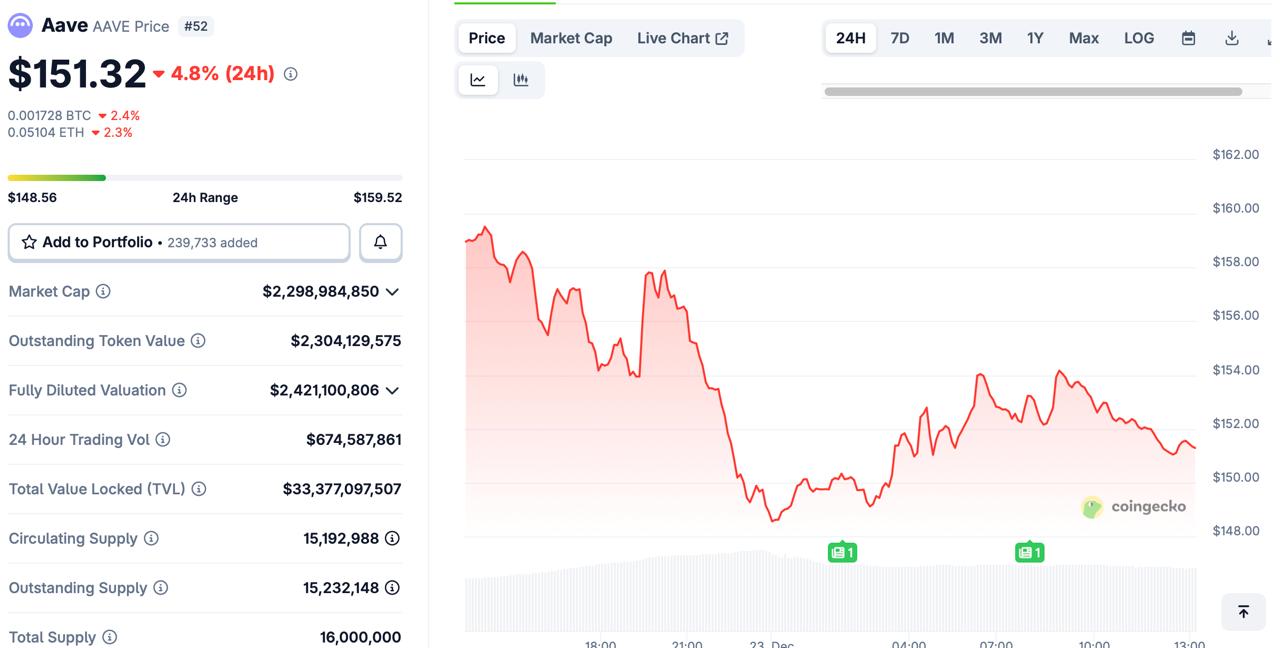
Task: Expand the Fully Diluted Valuation chevron
Action: pos(392,390)
